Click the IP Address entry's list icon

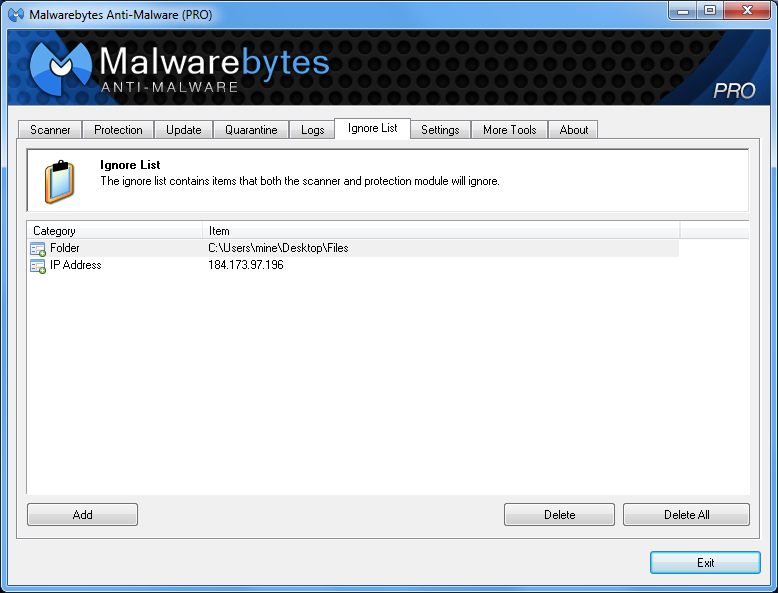[x=38, y=266]
